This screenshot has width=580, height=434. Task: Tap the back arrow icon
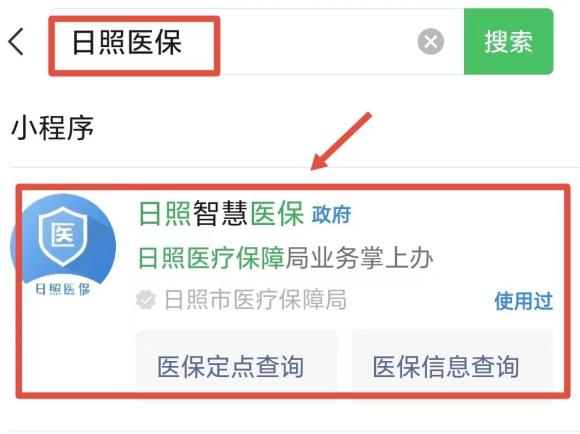click(x=16, y=41)
